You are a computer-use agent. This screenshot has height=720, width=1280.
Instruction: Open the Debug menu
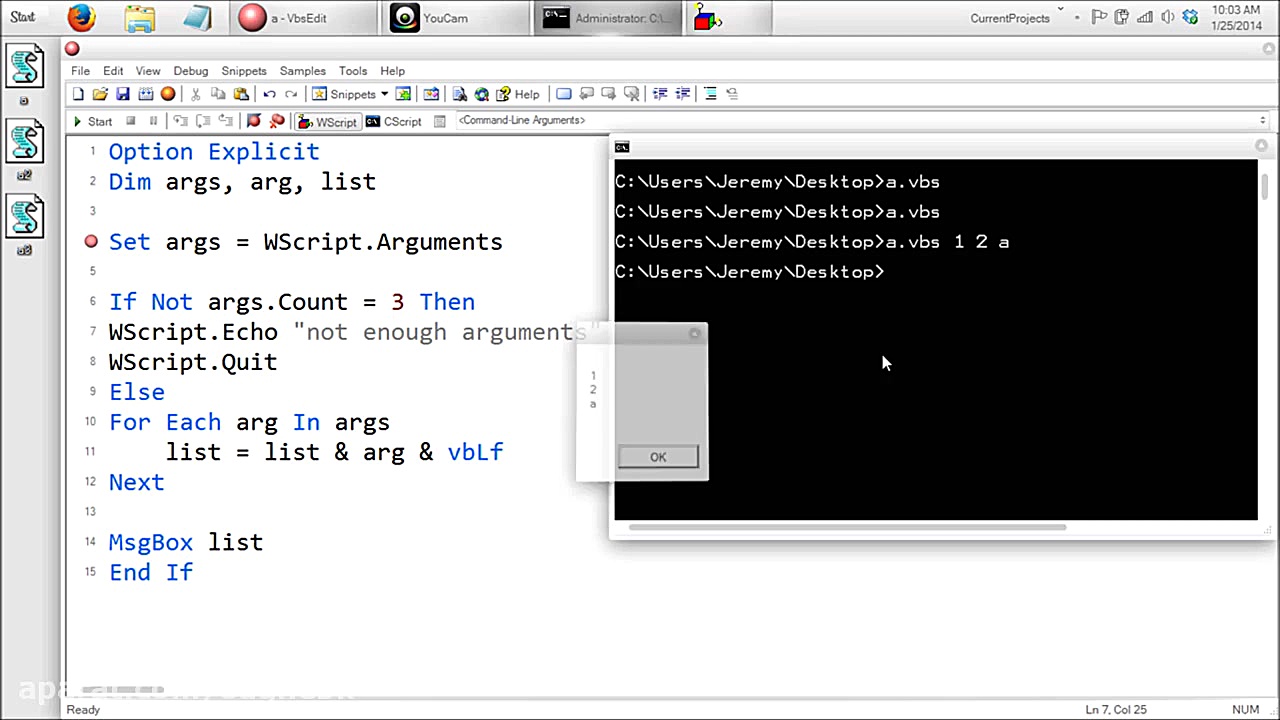(191, 71)
